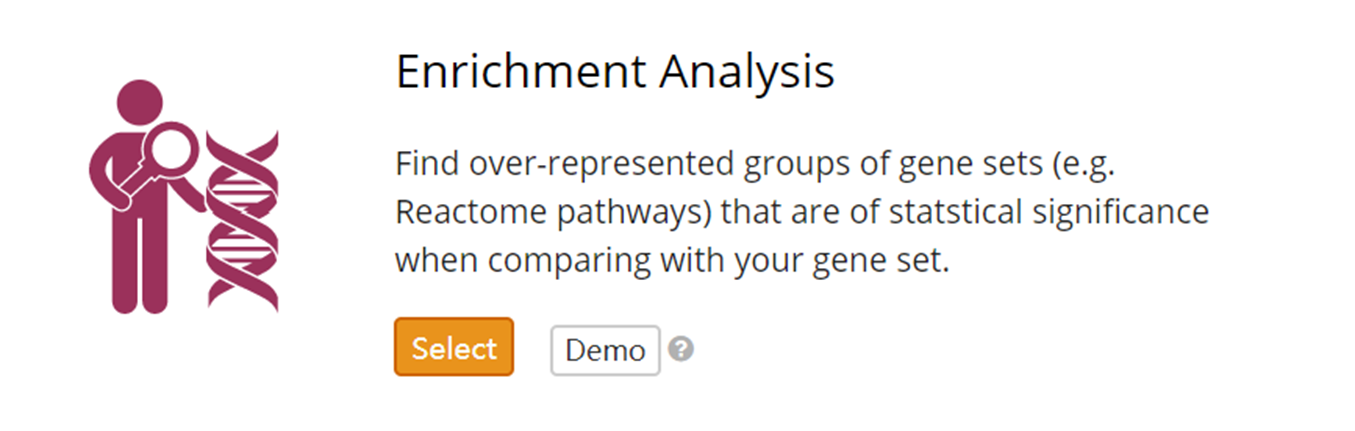Viewport: 1355px width, 431px height.
Task: Click the orange Select button
Action: [x=454, y=347]
